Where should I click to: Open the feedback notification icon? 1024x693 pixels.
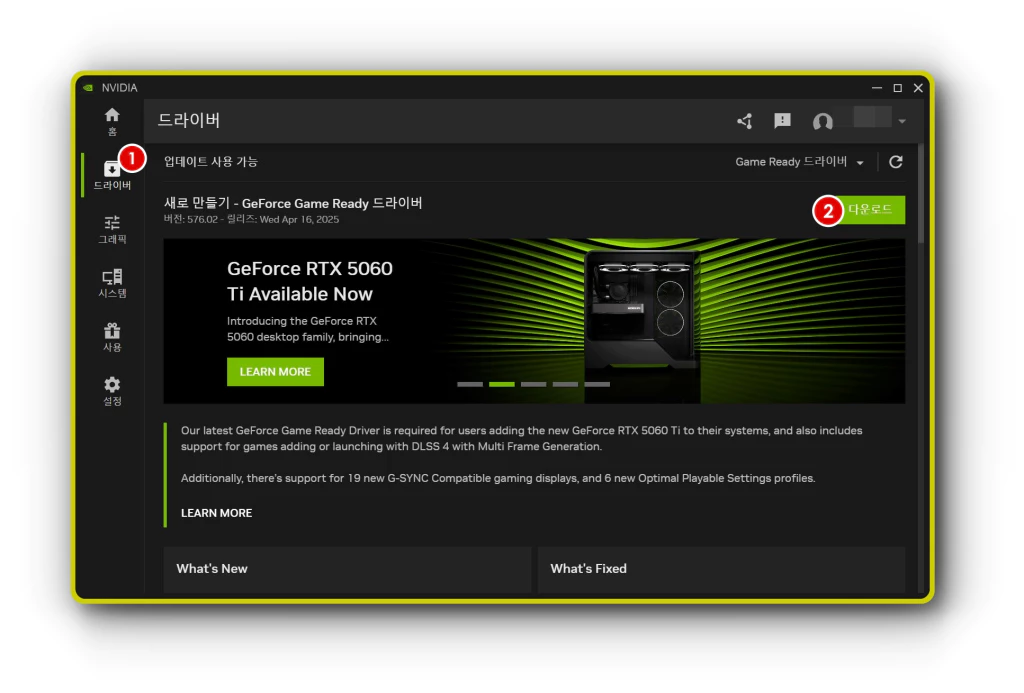(782, 121)
